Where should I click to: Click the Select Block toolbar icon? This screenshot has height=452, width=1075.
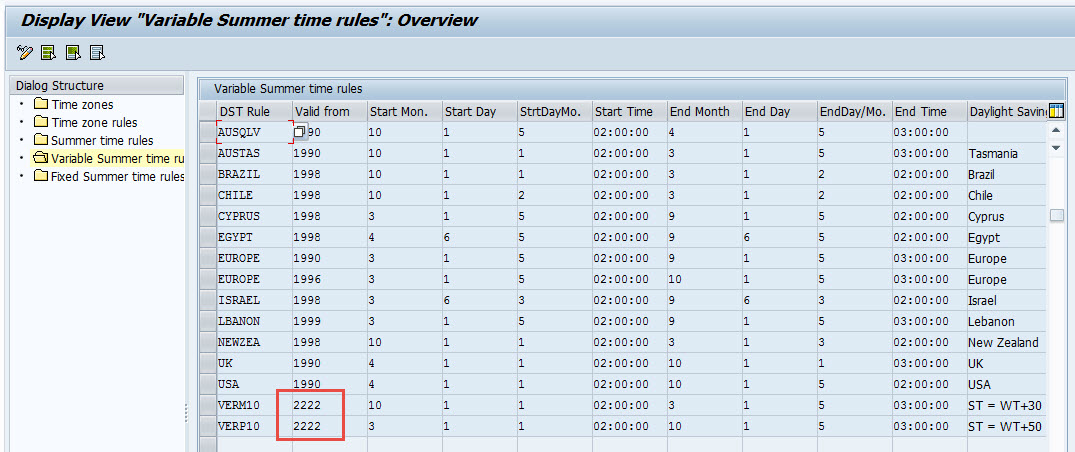(x=73, y=53)
